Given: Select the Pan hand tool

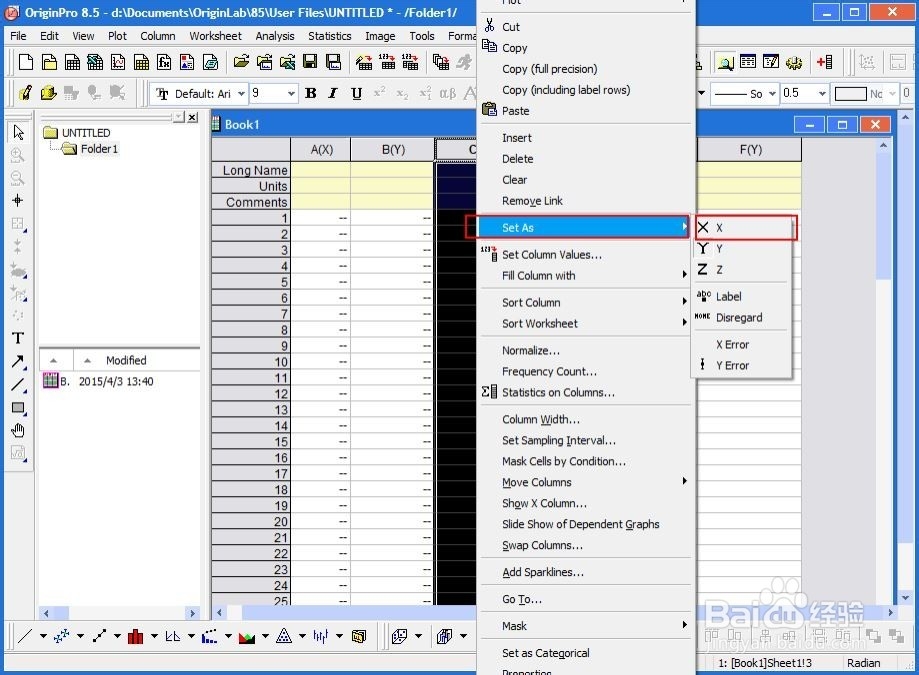Looking at the screenshot, I should [x=18, y=431].
